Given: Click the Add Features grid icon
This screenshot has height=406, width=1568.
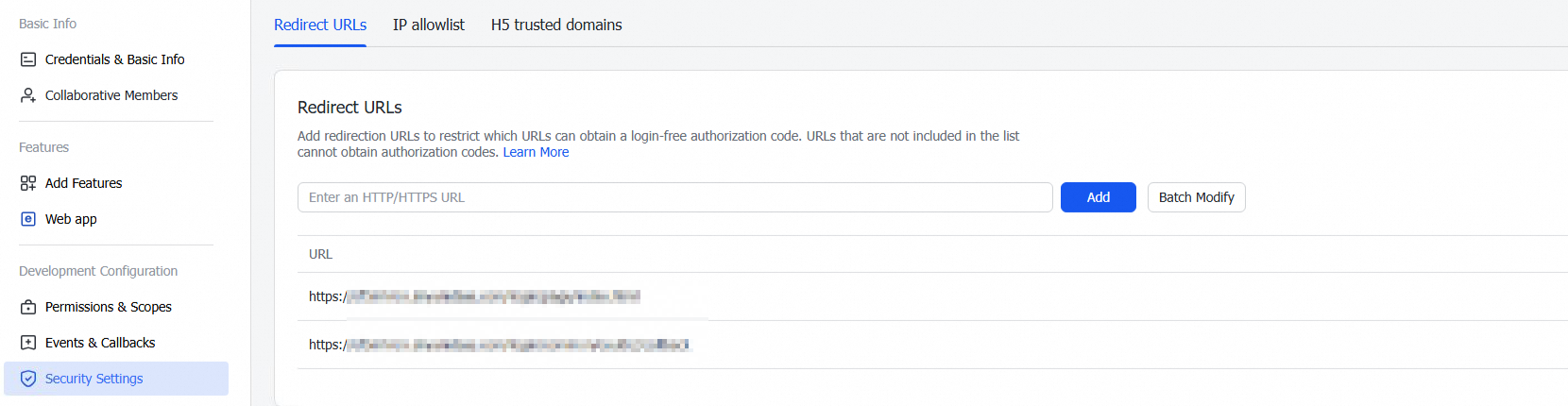Looking at the screenshot, I should coord(28,183).
